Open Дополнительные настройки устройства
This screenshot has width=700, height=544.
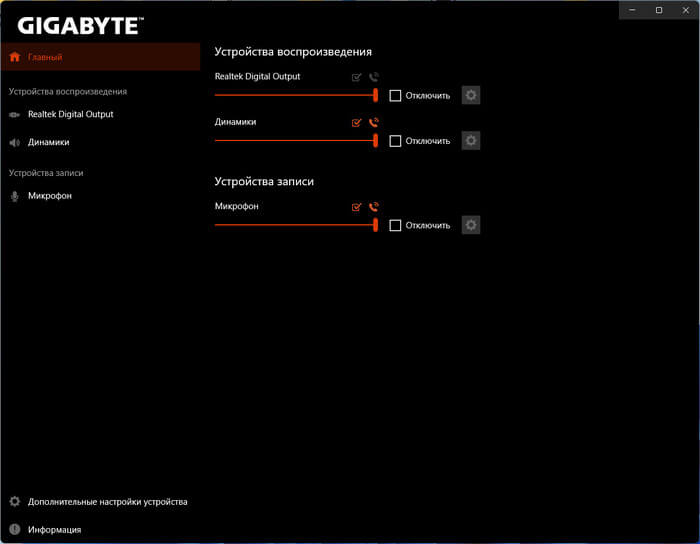pyautogui.click(x=107, y=502)
